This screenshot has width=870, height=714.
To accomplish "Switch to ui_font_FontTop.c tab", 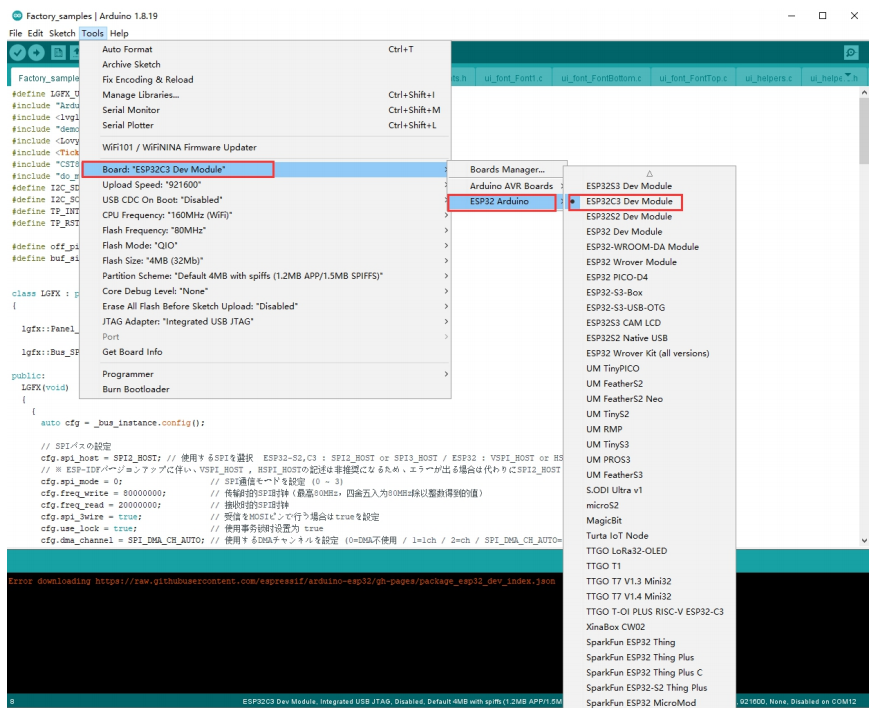I will tap(692, 78).
